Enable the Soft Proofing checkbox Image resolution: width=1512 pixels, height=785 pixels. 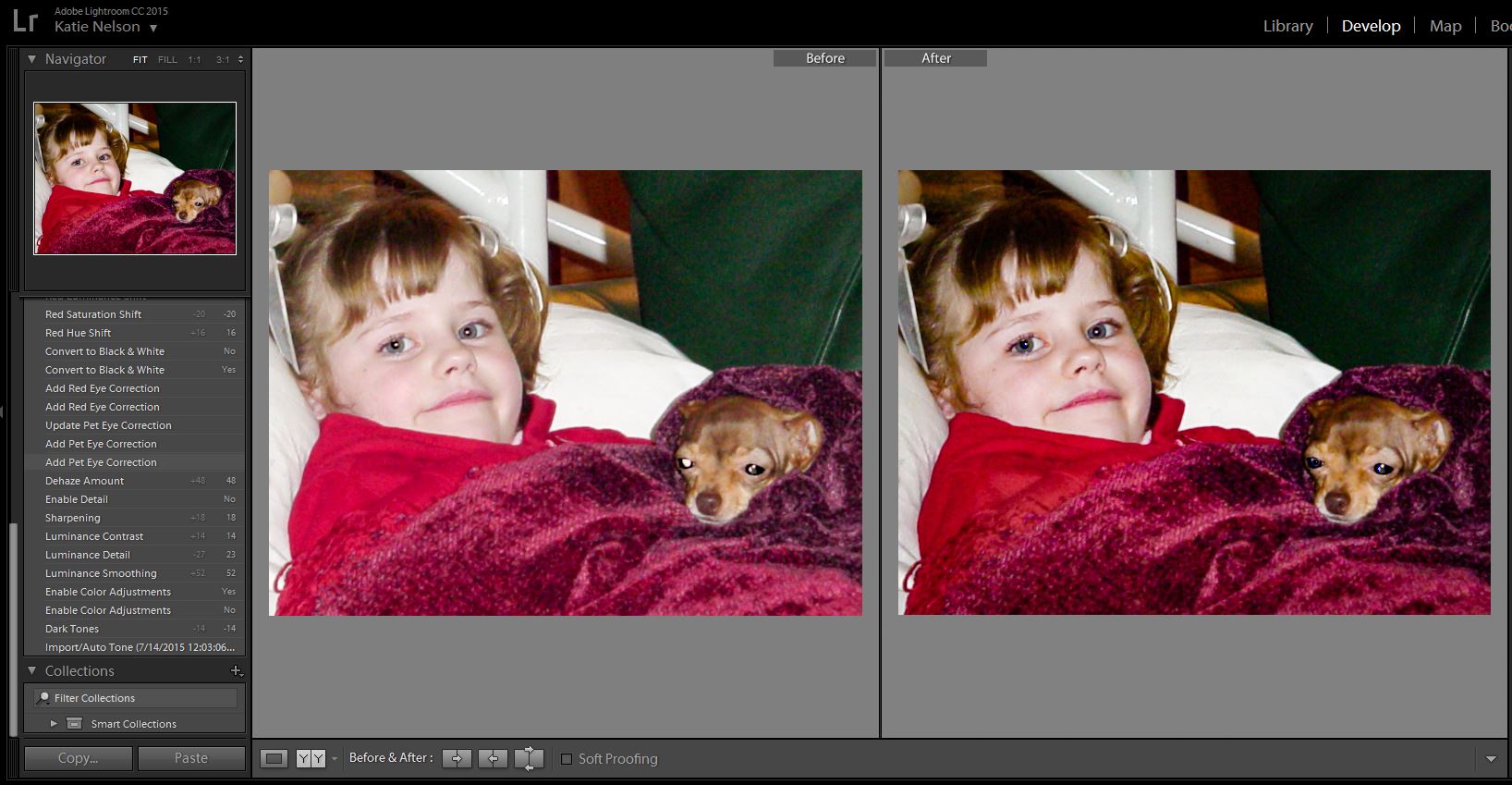567,759
